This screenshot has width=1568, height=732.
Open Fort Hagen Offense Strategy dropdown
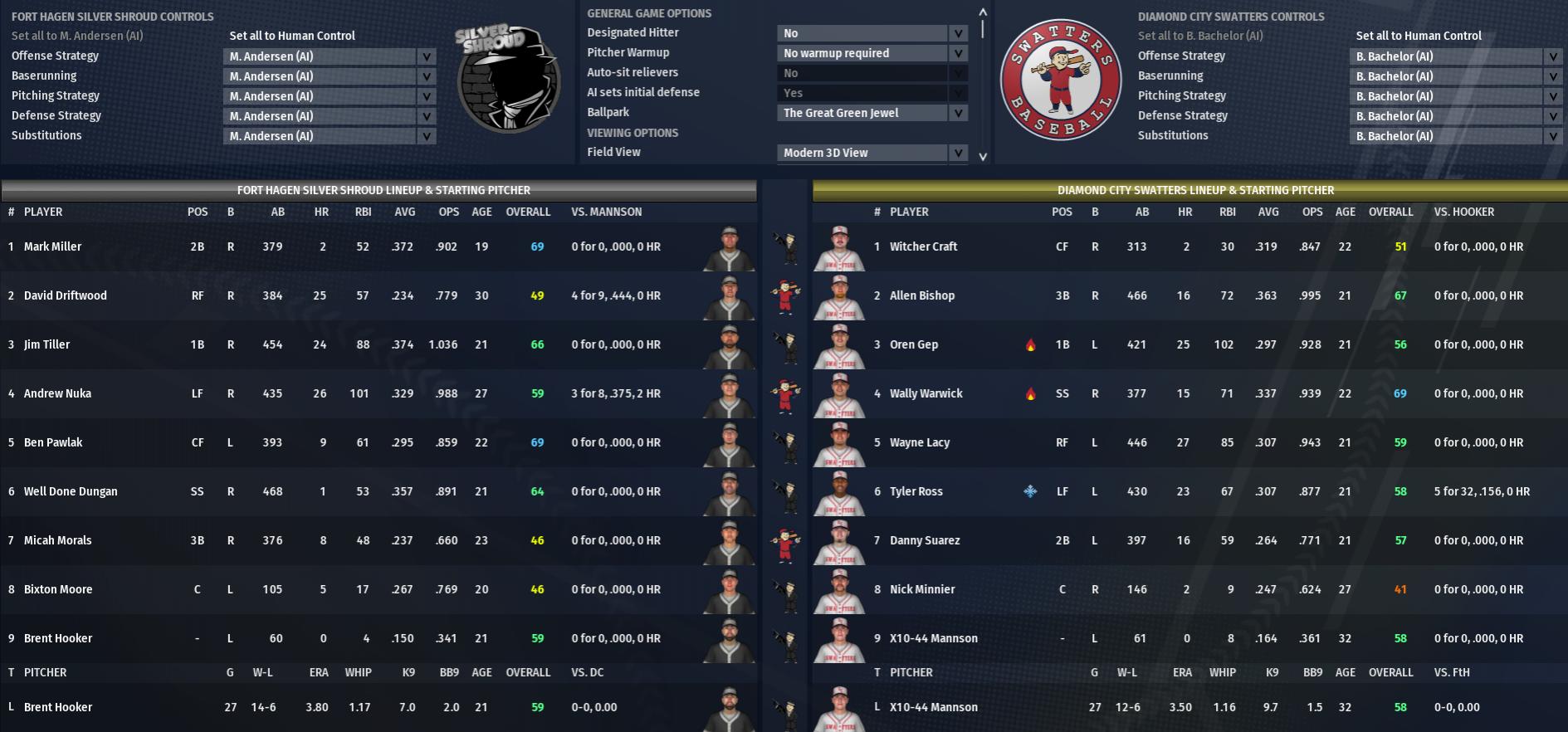(330, 56)
